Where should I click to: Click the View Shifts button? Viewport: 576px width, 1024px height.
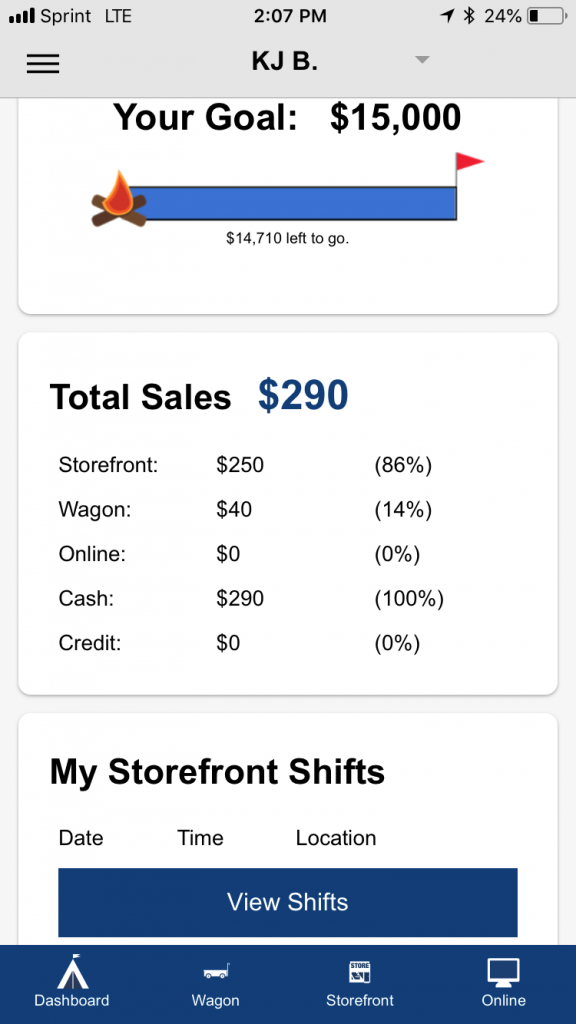pos(288,903)
